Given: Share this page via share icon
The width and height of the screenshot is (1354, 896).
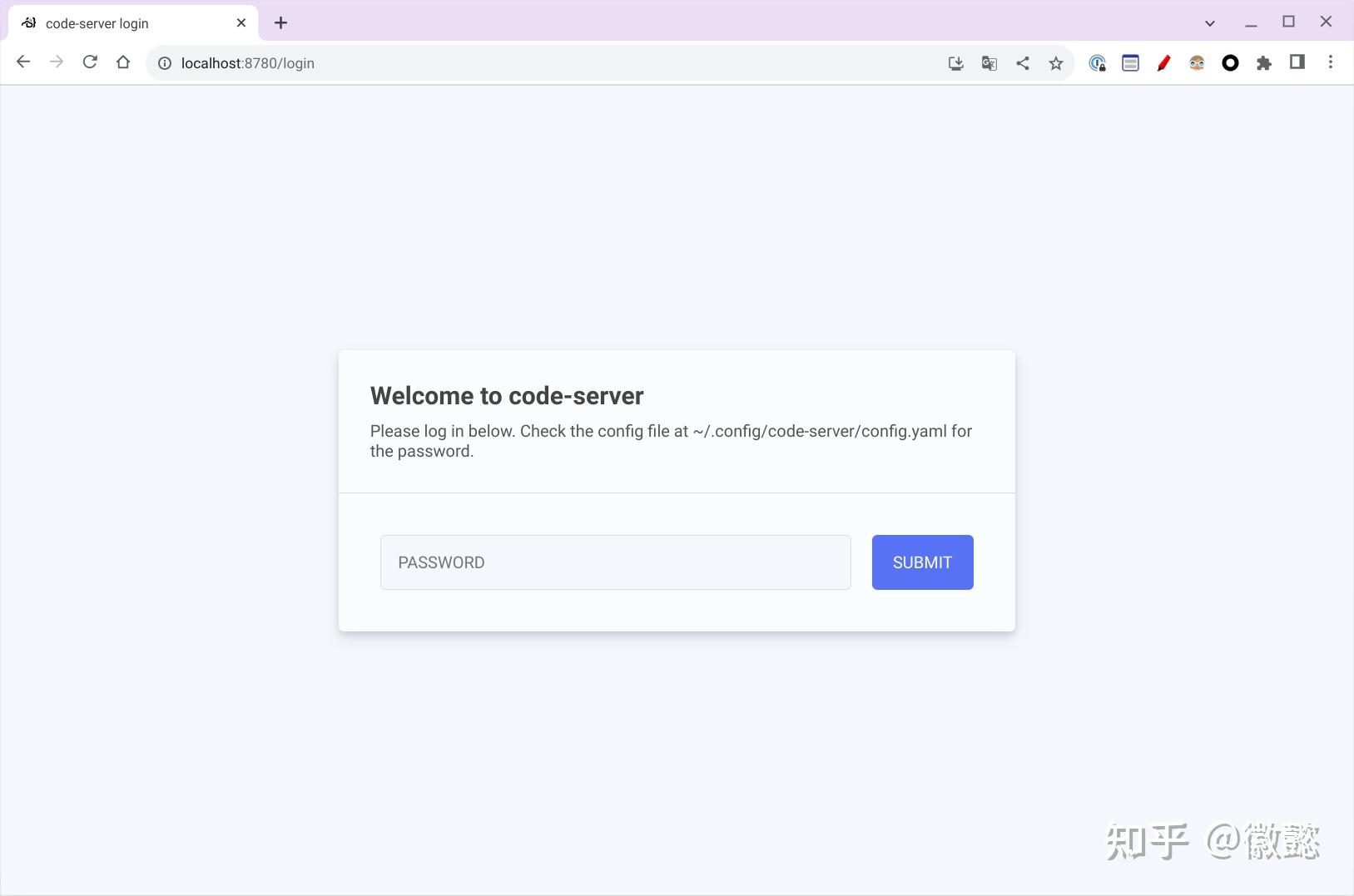Looking at the screenshot, I should point(1023,63).
